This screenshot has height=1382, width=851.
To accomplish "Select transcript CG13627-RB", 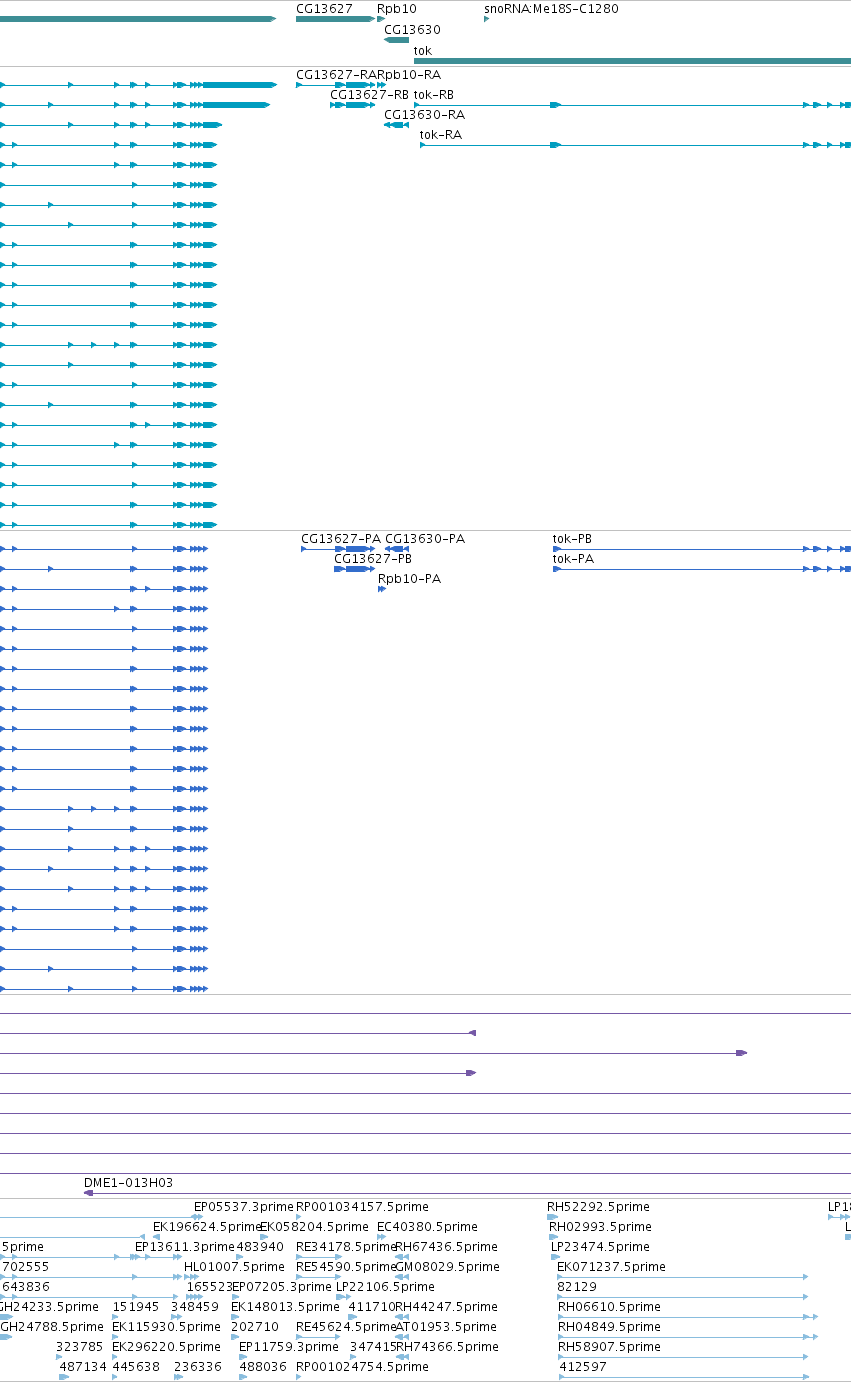I will tap(369, 94).
